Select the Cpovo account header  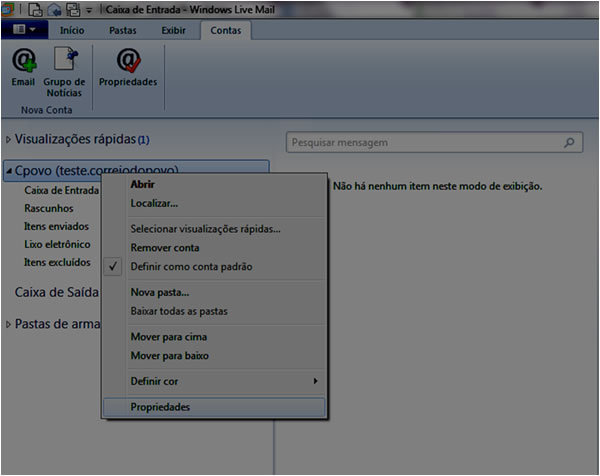tap(136, 171)
